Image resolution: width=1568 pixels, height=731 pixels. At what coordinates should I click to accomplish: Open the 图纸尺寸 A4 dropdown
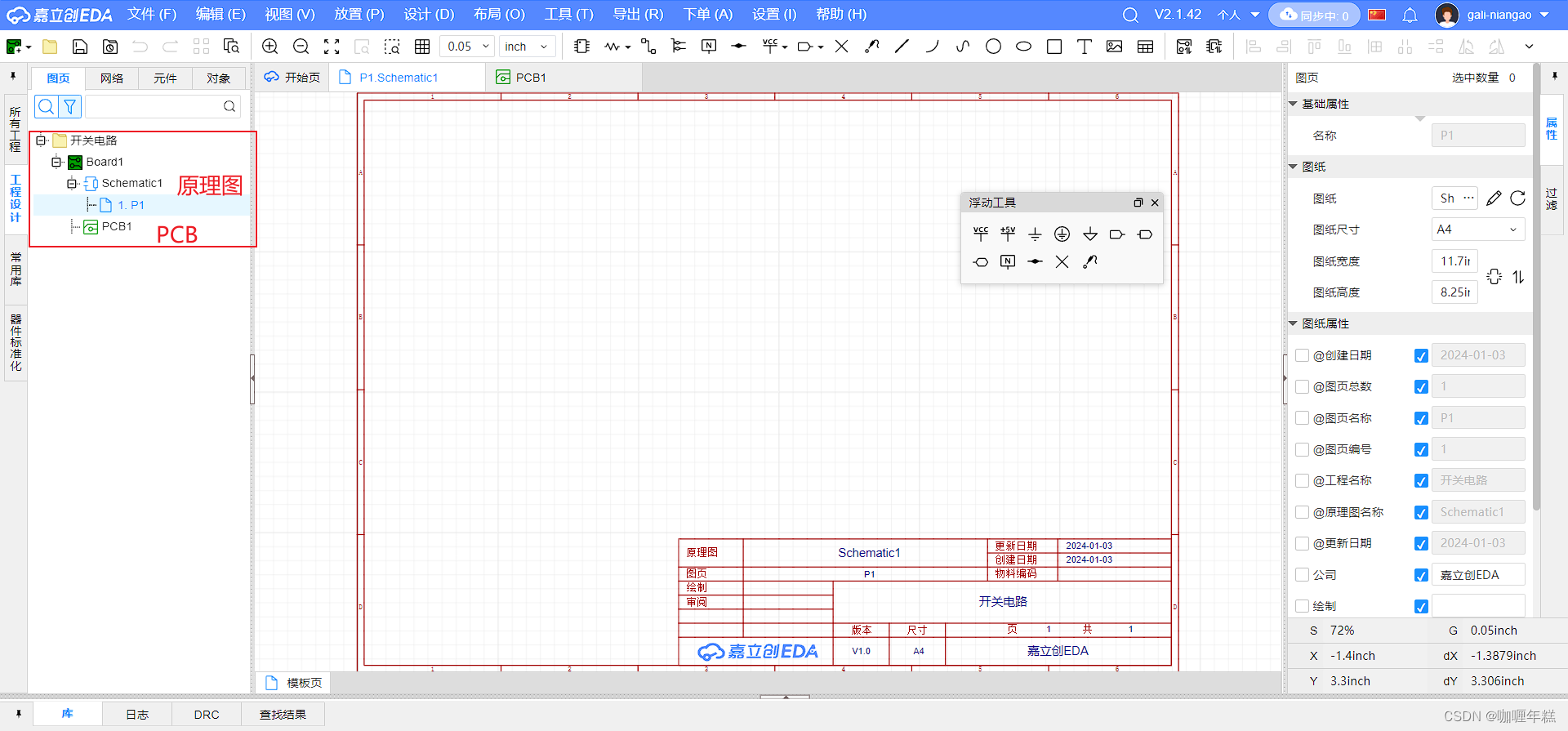(x=1478, y=230)
